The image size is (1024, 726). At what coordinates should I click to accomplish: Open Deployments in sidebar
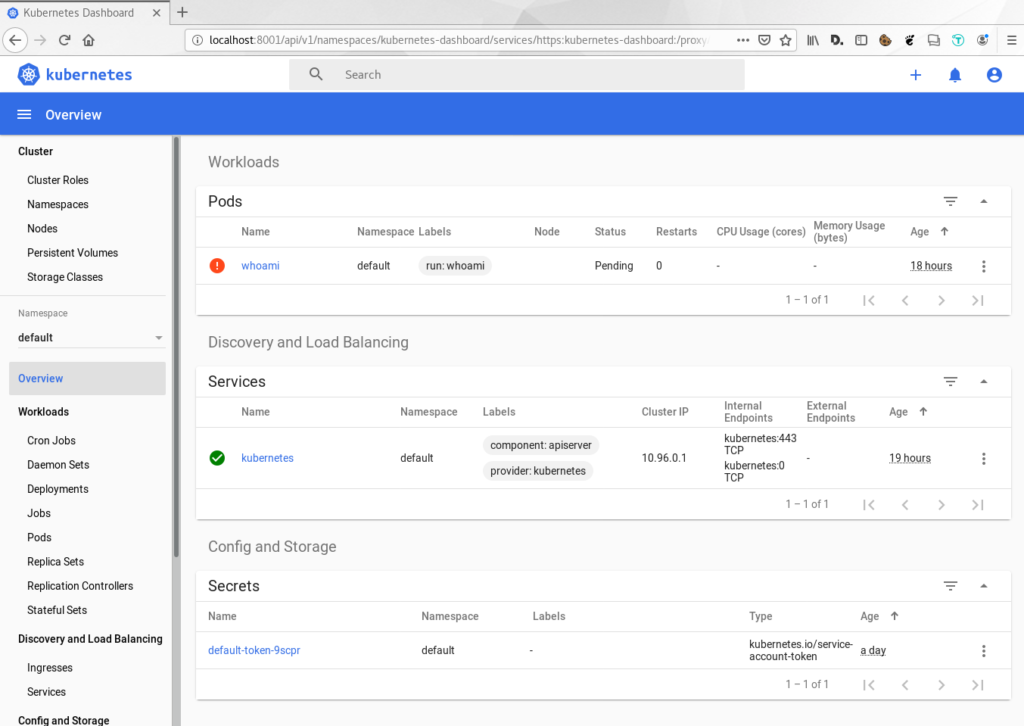click(x=57, y=489)
